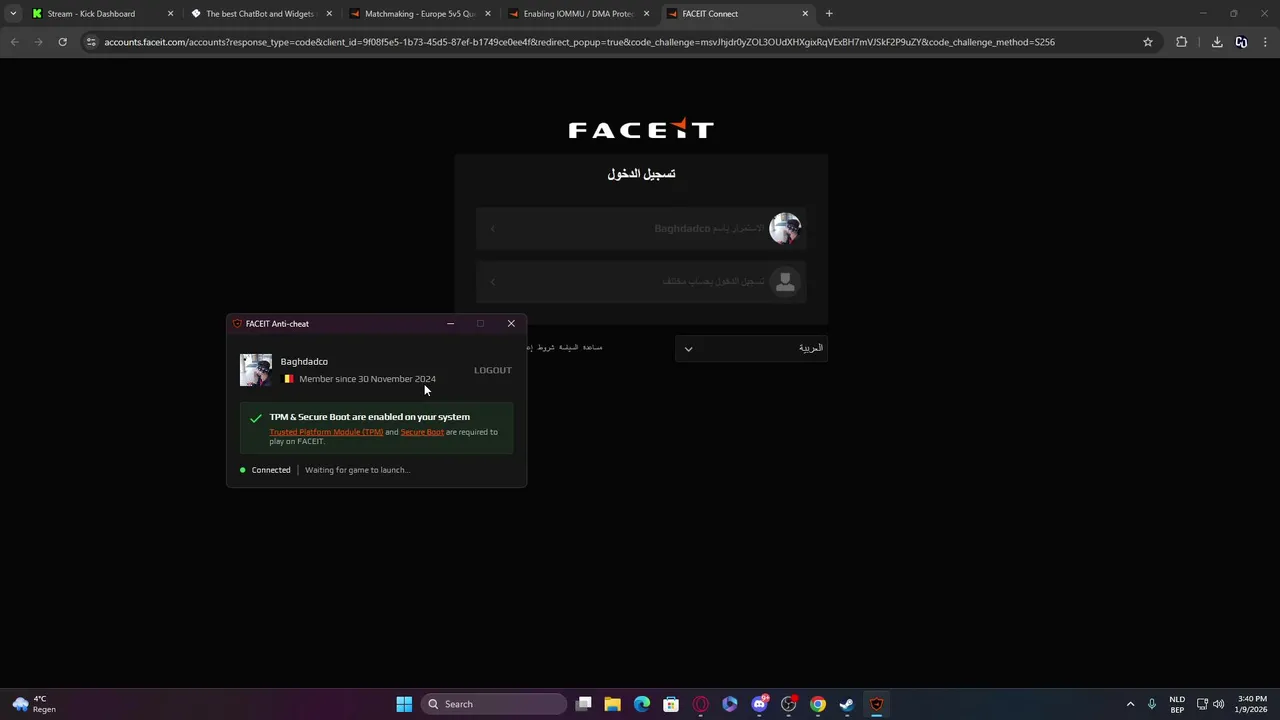Viewport: 1280px width, 720px height.
Task: Open Microsoft Edge from the taskbar
Action: point(642,704)
